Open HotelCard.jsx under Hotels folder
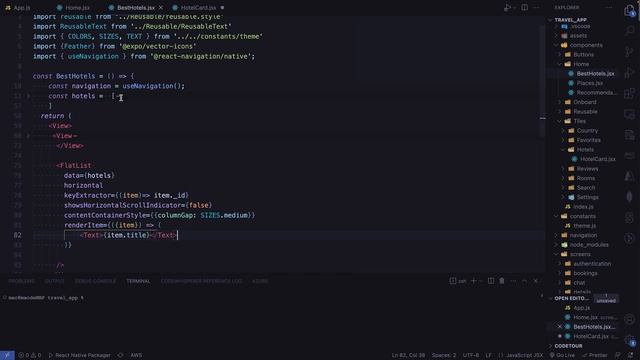Image resolution: width=640 pixels, height=360 pixels. click(x=598, y=159)
